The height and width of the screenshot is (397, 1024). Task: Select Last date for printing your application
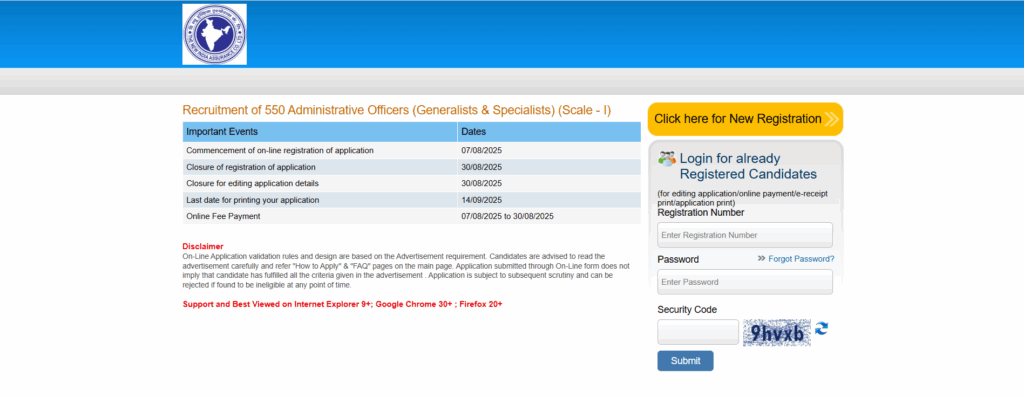pos(253,200)
